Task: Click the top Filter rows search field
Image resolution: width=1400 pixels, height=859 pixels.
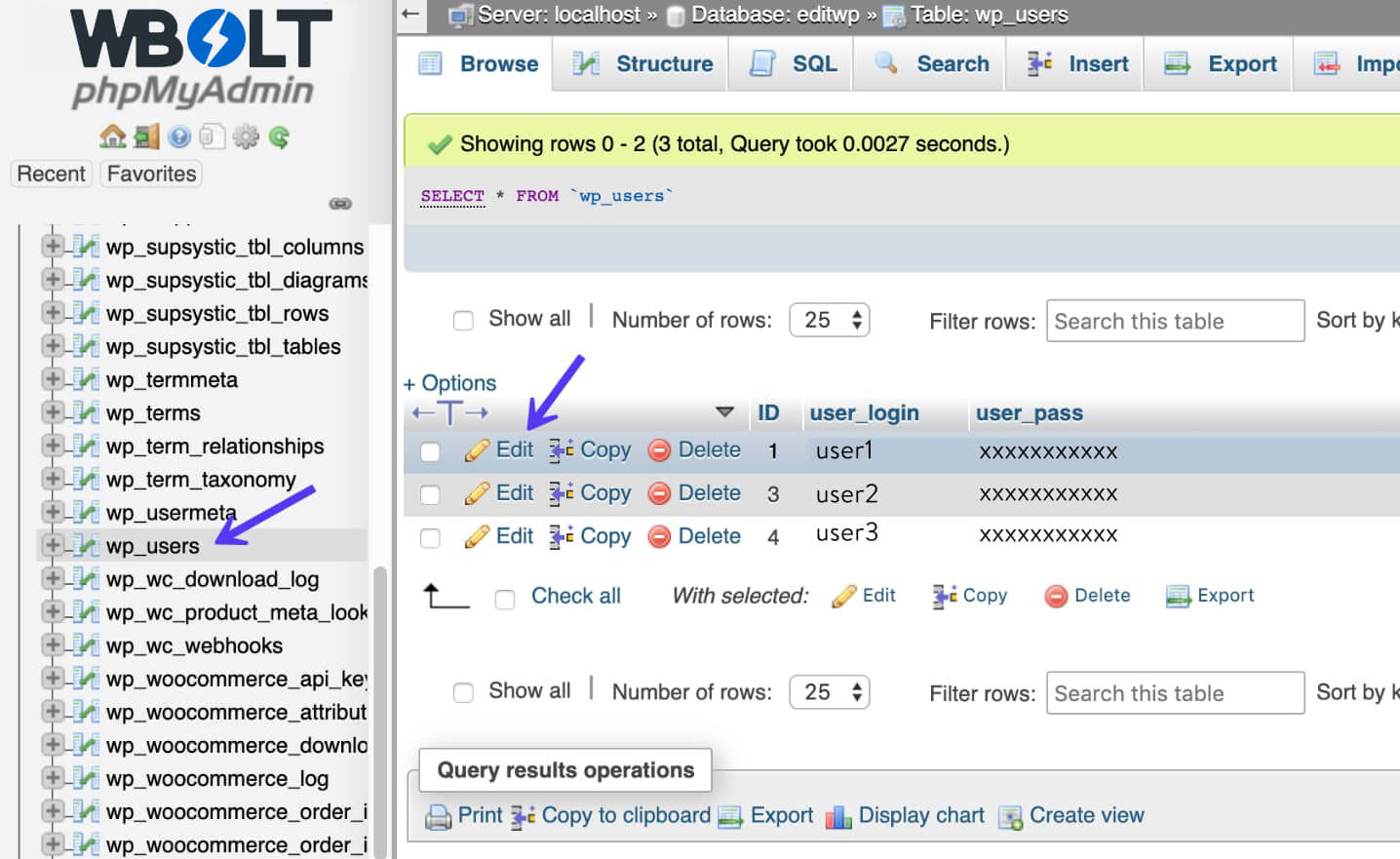Action: pyautogui.click(x=1174, y=321)
